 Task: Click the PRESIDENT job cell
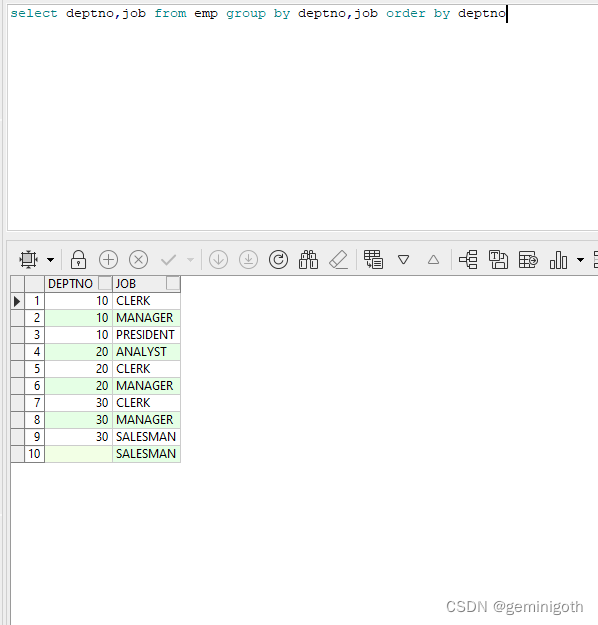pyautogui.click(x=146, y=335)
